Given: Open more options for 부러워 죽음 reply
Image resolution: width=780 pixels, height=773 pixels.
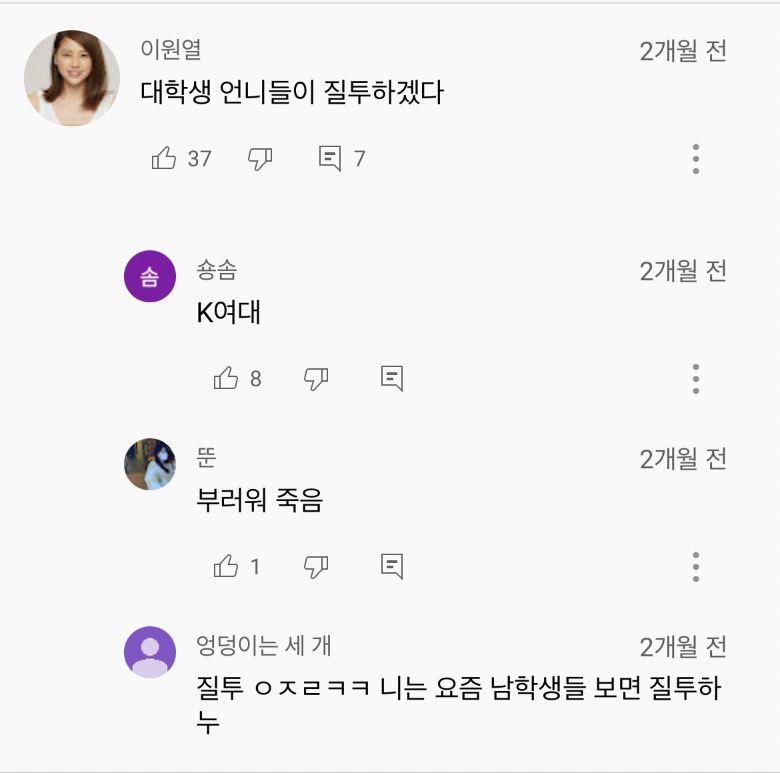Looking at the screenshot, I should point(696,566).
